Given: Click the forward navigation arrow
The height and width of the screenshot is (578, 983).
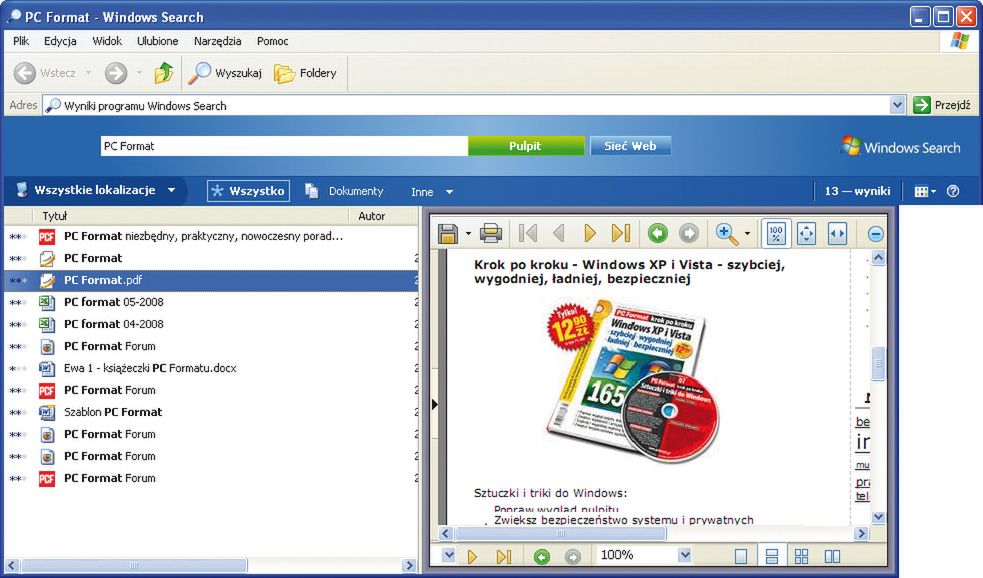Looking at the screenshot, I should pos(116,73).
